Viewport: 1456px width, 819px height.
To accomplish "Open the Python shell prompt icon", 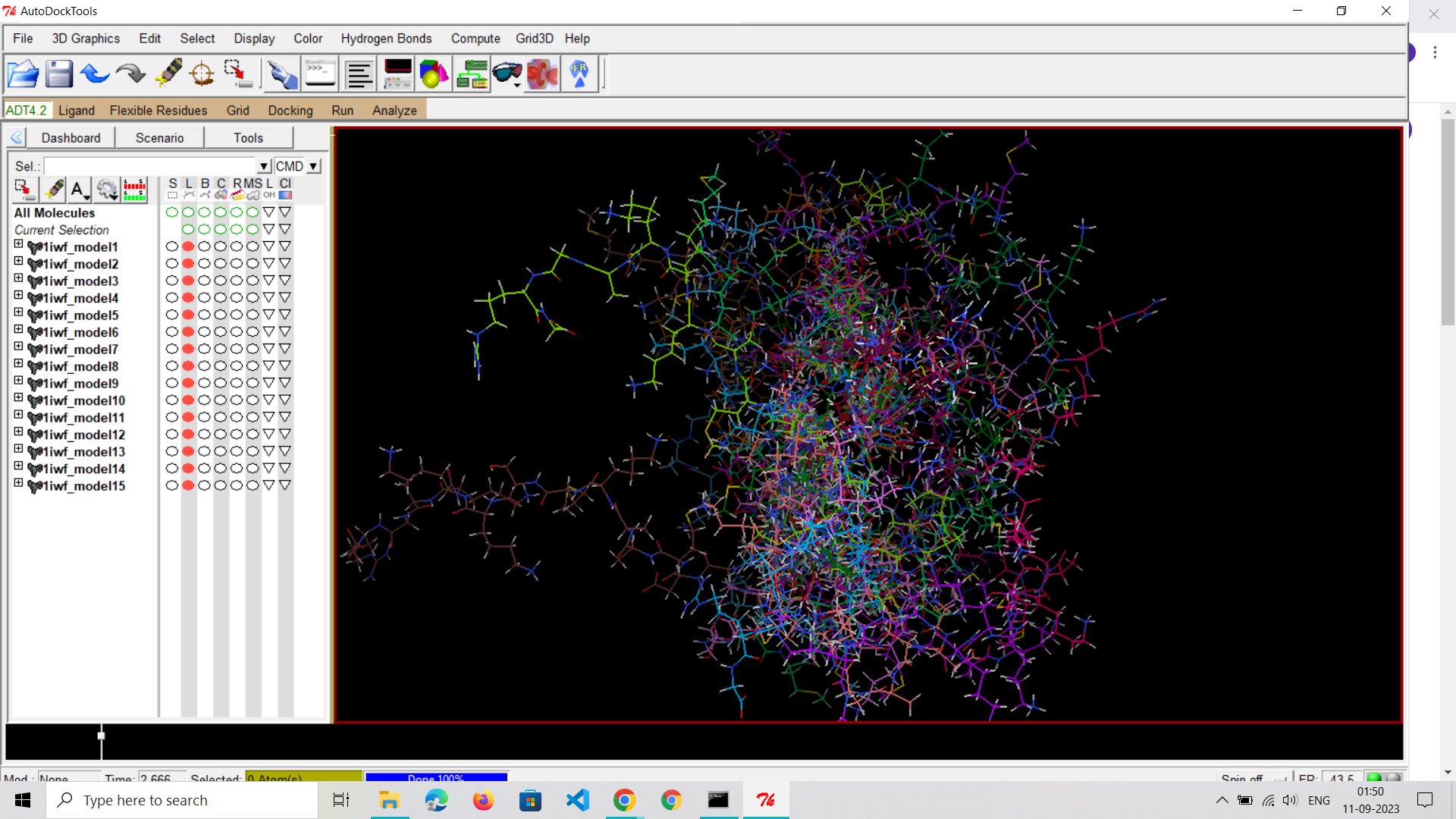I will [320, 74].
